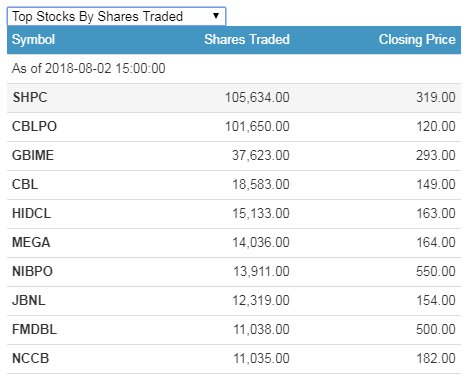Select the SHPC stock symbol
The image size is (469, 376).
pyautogui.click(x=30, y=97)
